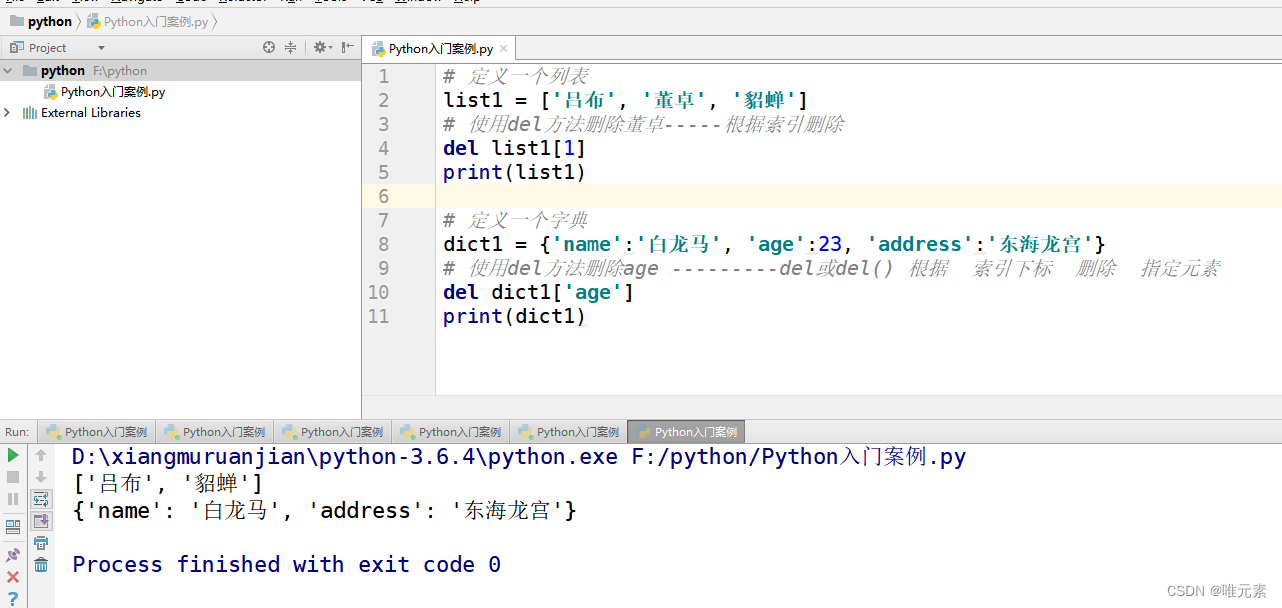1282x608 pixels.
Task: Stop the running process via square icon
Action: point(12,477)
